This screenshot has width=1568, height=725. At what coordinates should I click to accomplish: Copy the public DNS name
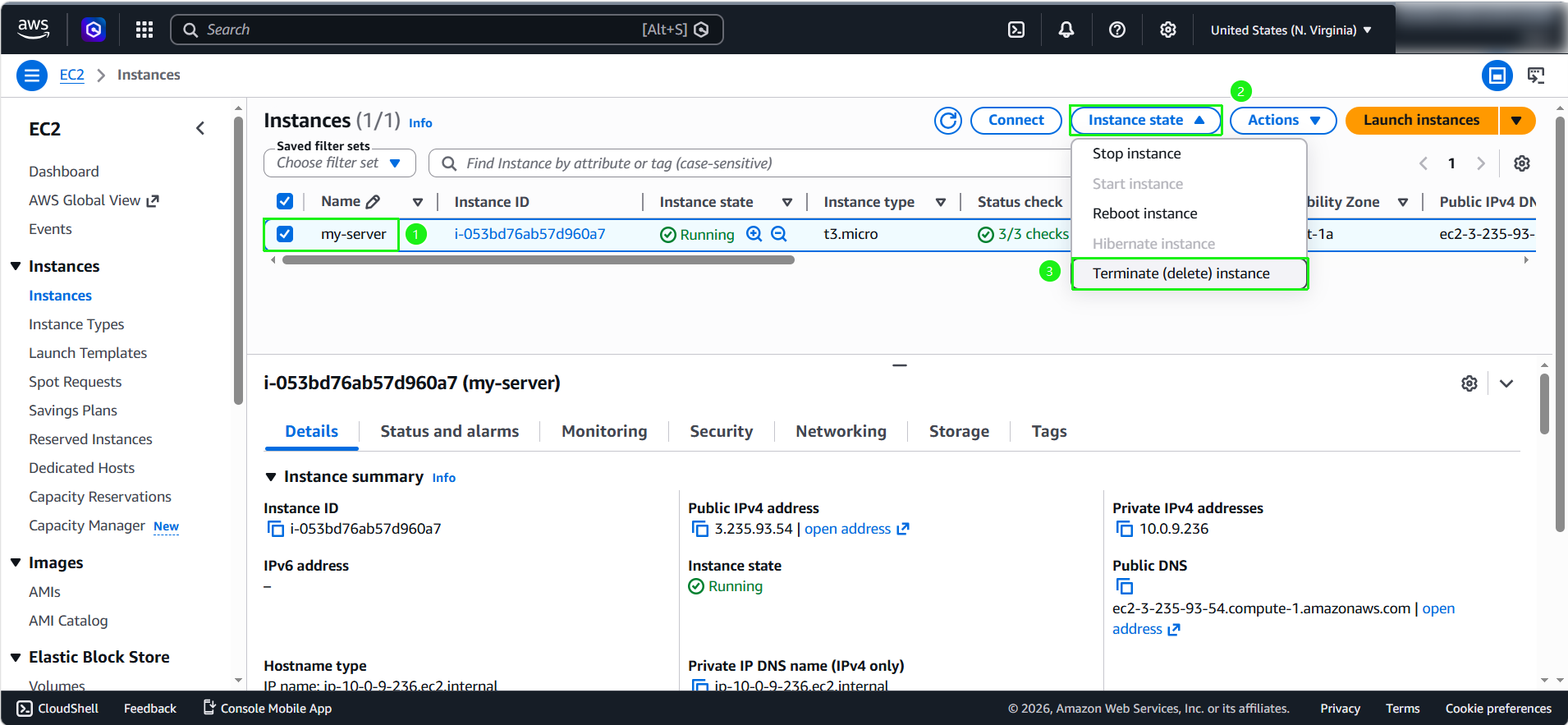click(1125, 586)
